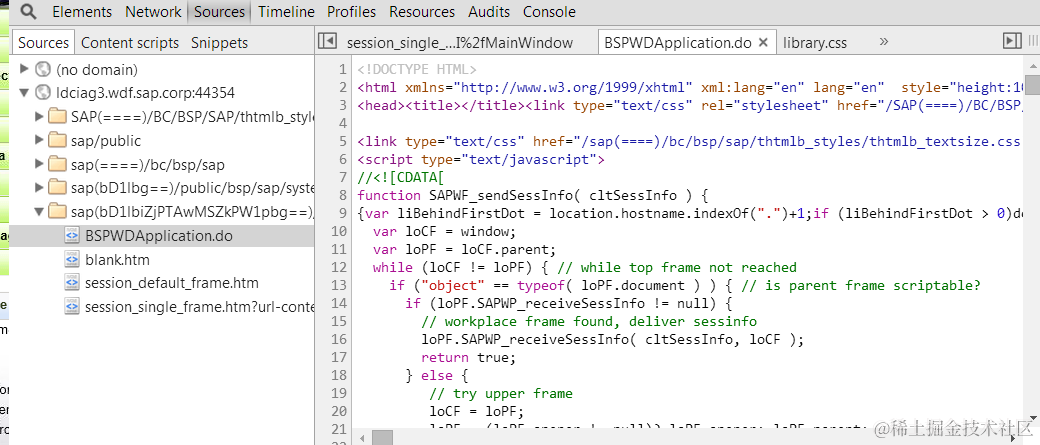Image resolution: width=1040 pixels, height=445 pixels.
Task: Switch to Content scripts navigator tab
Action: click(130, 42)
